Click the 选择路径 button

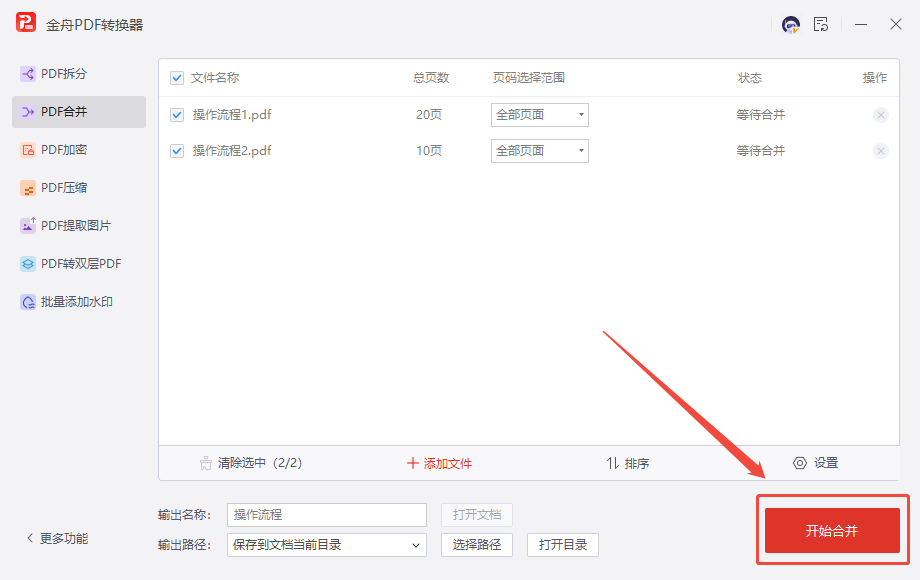(x=477, y=545)
